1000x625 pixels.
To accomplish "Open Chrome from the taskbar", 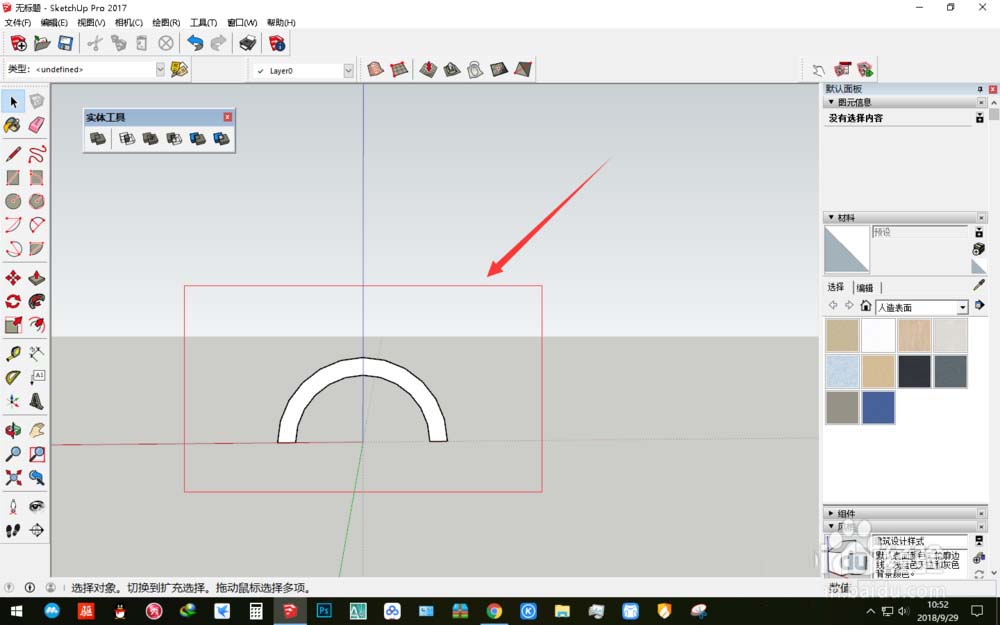I will [494, 612].
